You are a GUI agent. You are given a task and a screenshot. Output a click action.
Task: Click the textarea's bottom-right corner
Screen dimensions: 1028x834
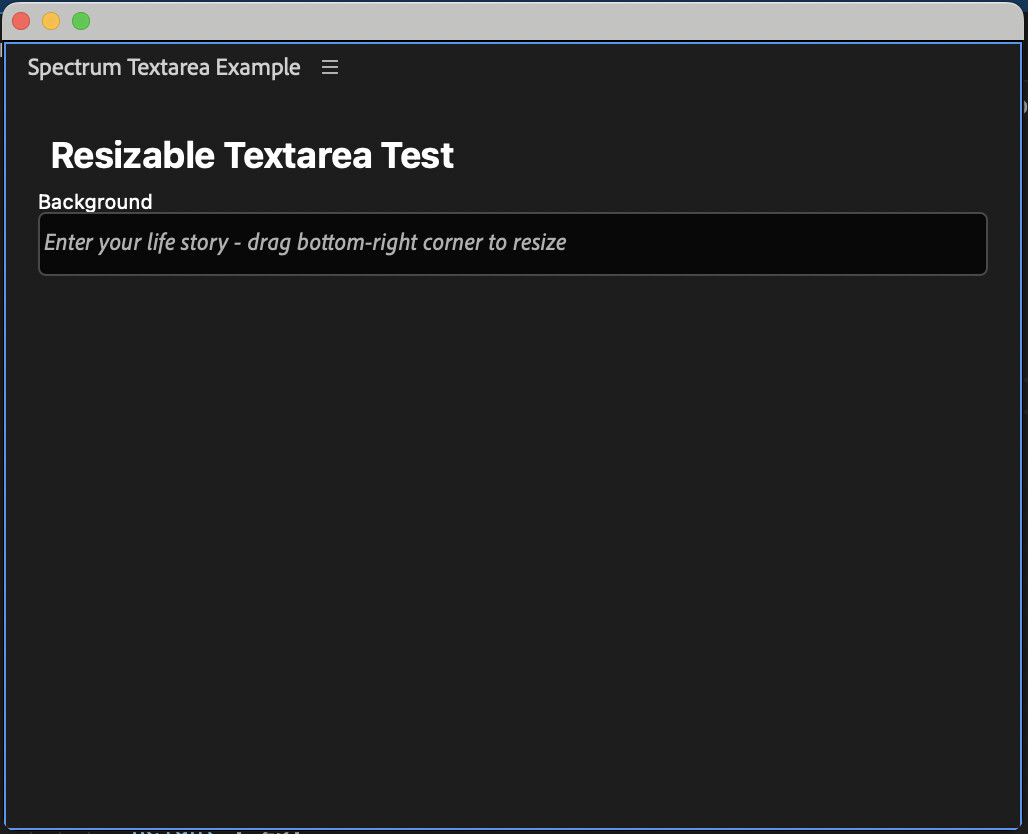982,269
